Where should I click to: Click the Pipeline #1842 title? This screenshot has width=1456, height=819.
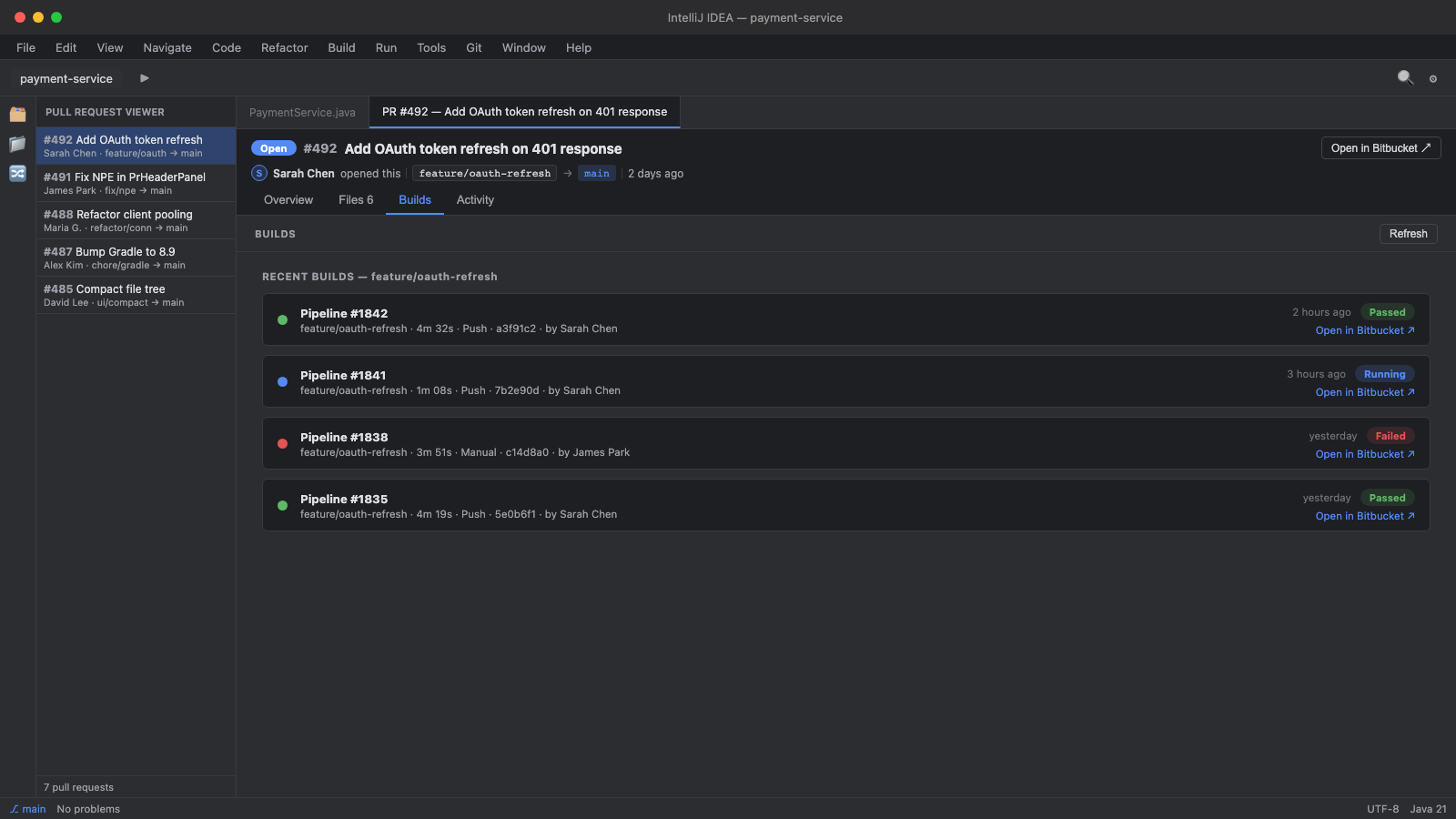pyautogui.click(x=344, y=313)
